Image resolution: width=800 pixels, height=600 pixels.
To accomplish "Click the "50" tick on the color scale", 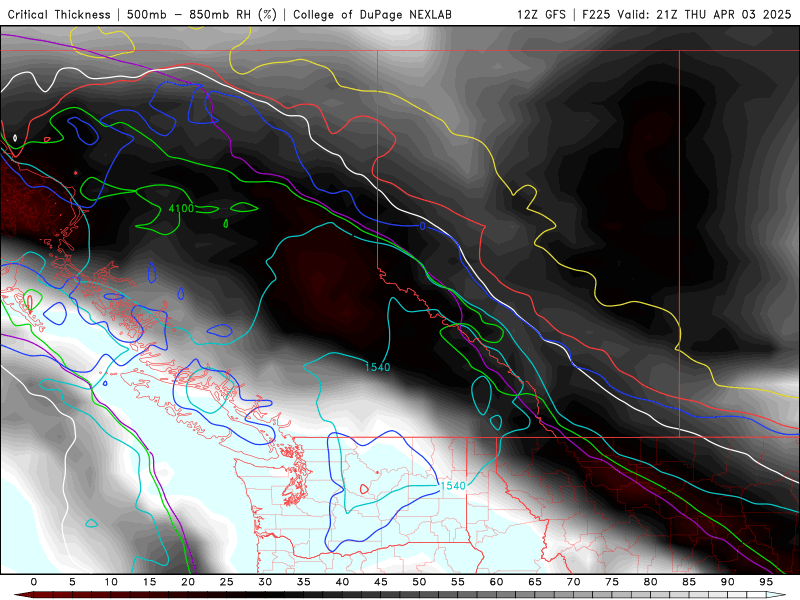I will pos(419,582).
